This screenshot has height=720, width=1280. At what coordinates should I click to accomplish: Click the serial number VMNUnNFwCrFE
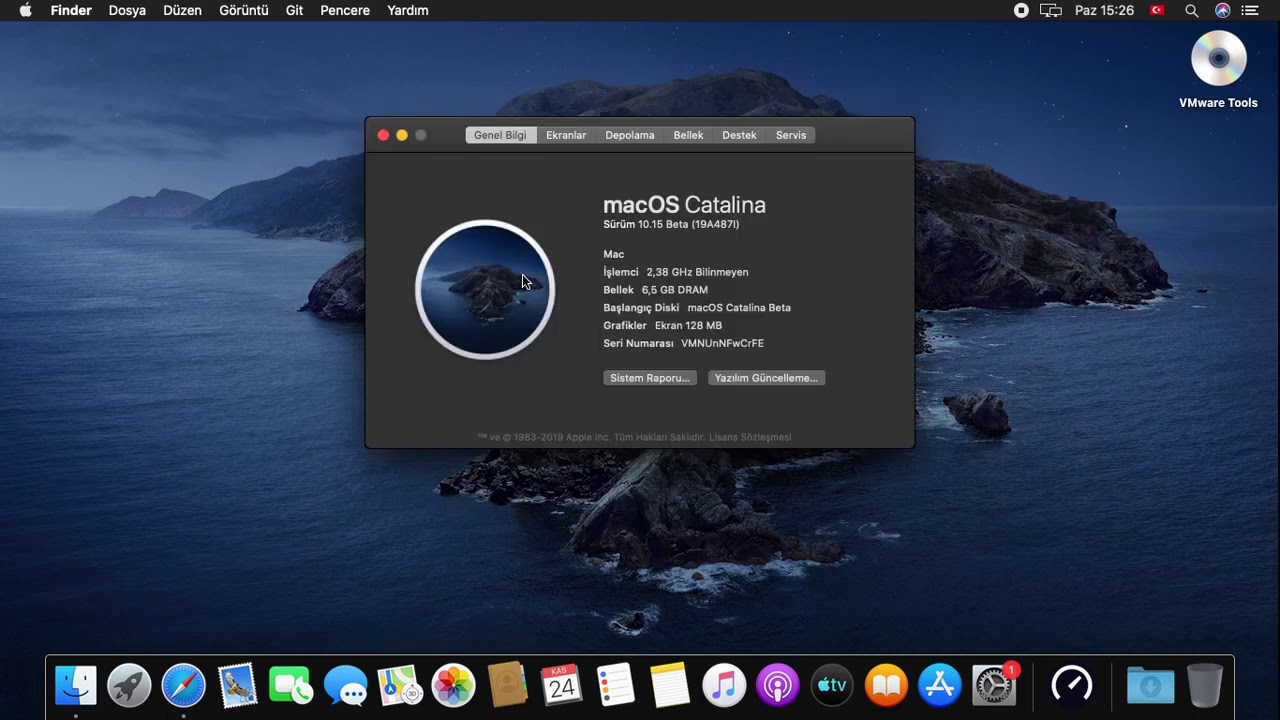click(722, 343)
